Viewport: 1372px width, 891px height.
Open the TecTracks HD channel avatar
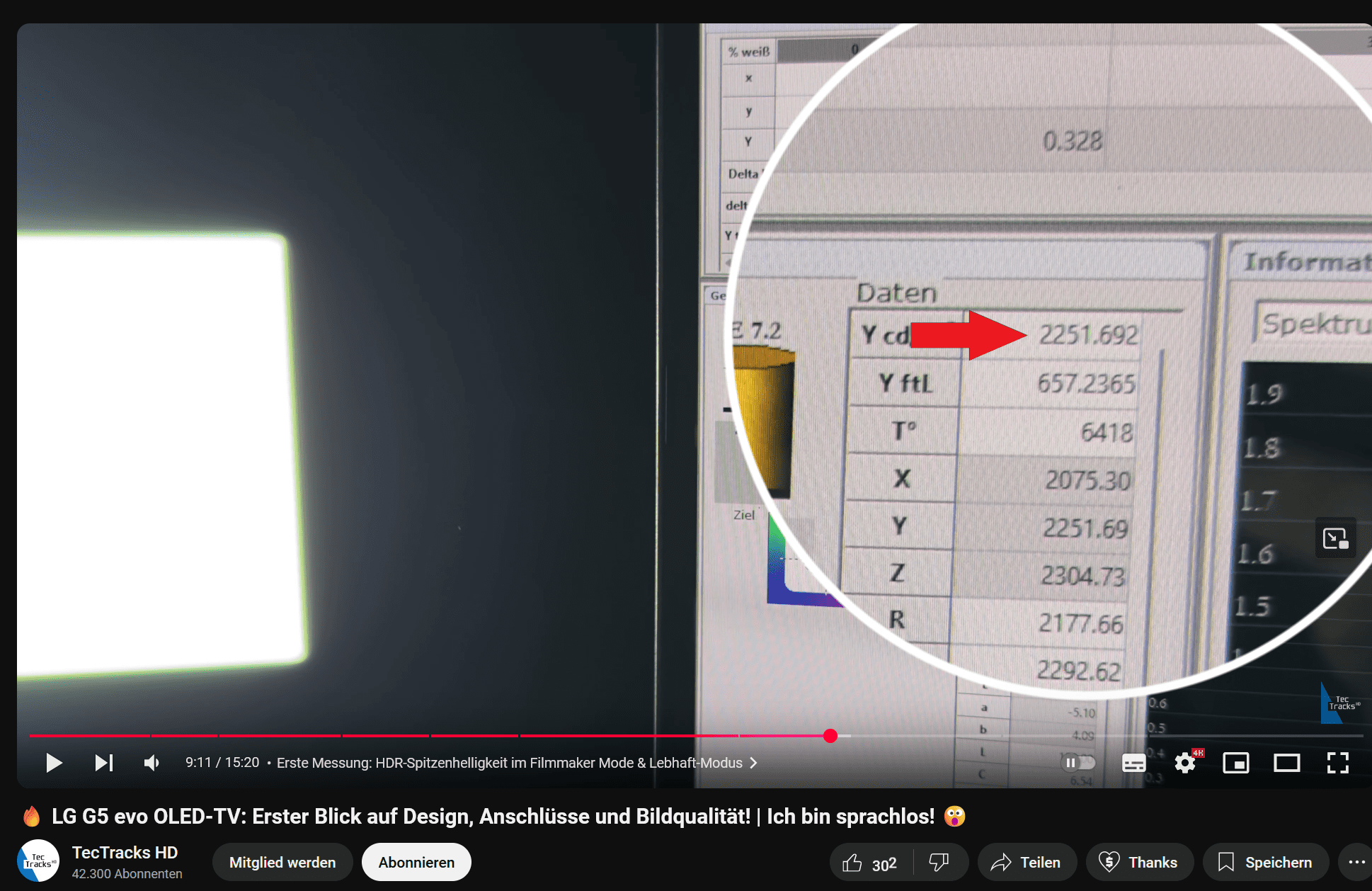click(38, 861)
